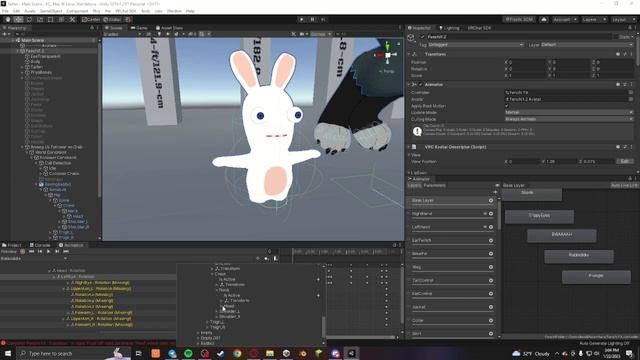The height and width of the screenshot is (360, 640).
Task: Select the Move tool in the toolbar
Action: click(18, 19)
